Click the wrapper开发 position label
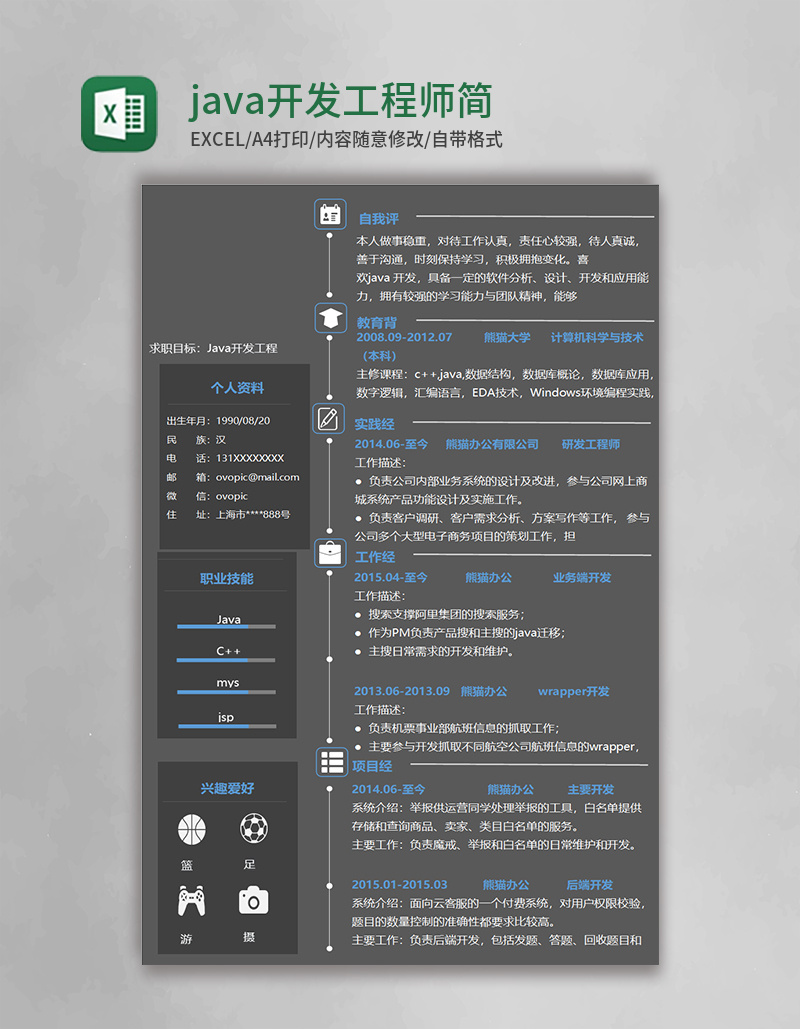 [x=572, y=691]
